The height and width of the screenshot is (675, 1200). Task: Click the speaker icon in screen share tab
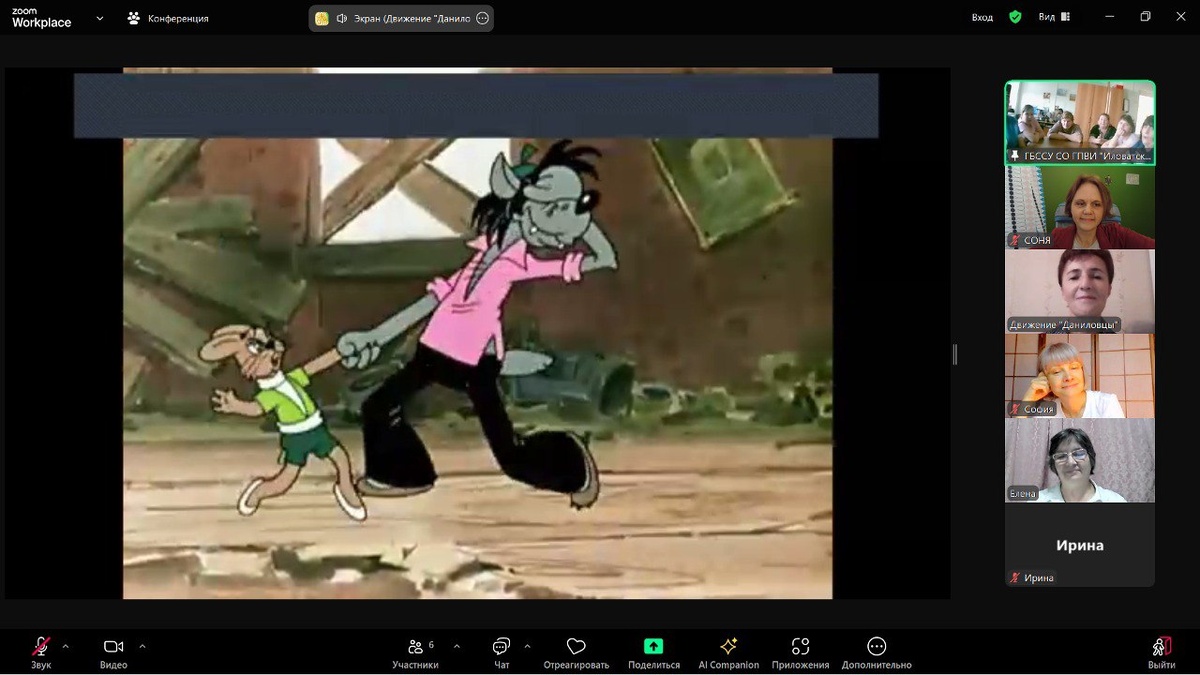pyautogui.click(x=342, y=18)
